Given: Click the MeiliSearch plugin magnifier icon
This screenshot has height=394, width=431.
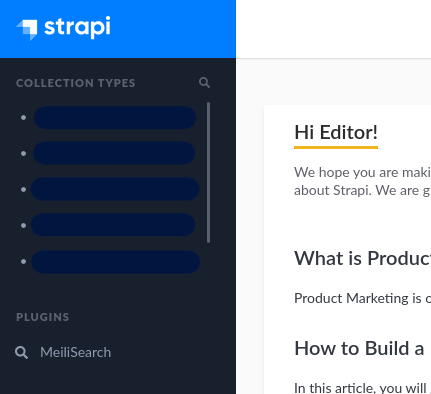Looking at the screenshot, I should (x=21, y=352).
